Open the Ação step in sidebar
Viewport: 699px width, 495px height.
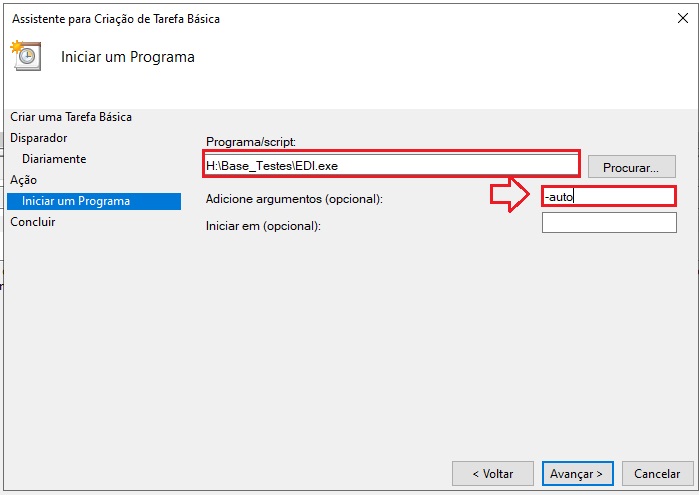click(24, 180)
